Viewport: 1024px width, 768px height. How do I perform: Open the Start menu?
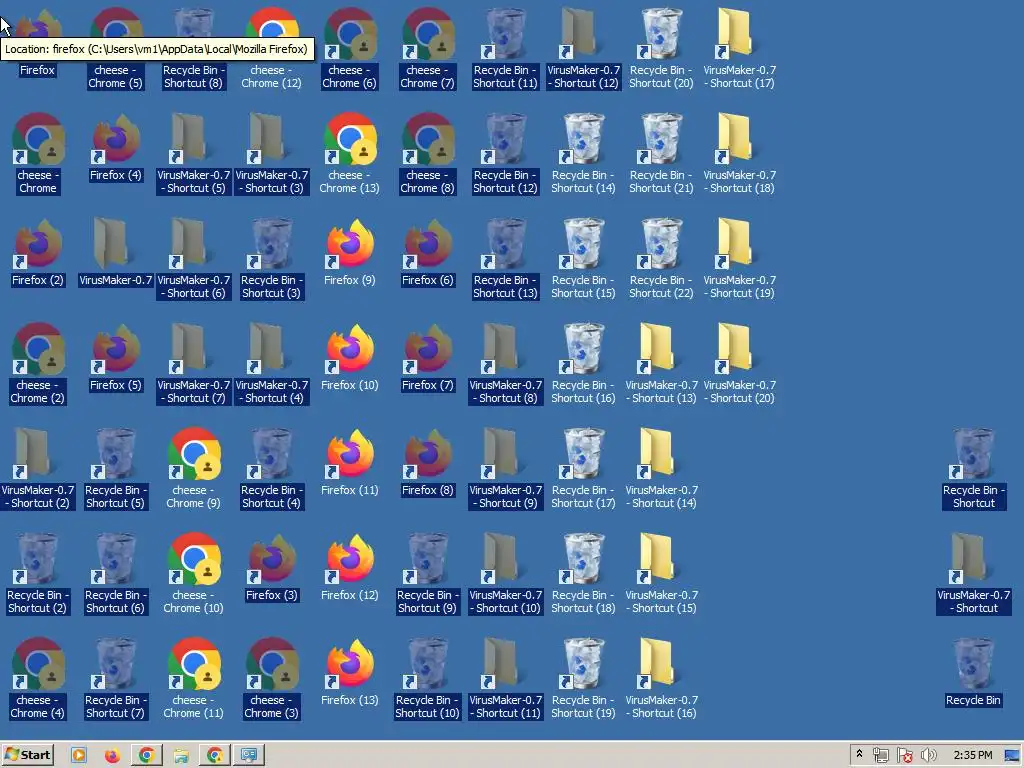click(x=27, y=755)
